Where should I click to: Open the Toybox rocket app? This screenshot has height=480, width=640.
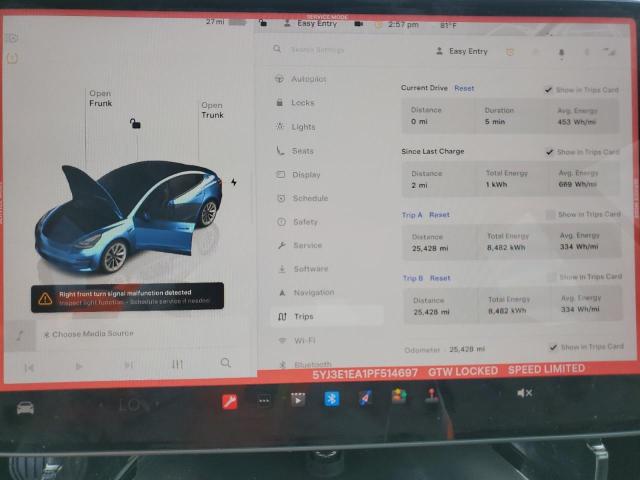point(365,397)
